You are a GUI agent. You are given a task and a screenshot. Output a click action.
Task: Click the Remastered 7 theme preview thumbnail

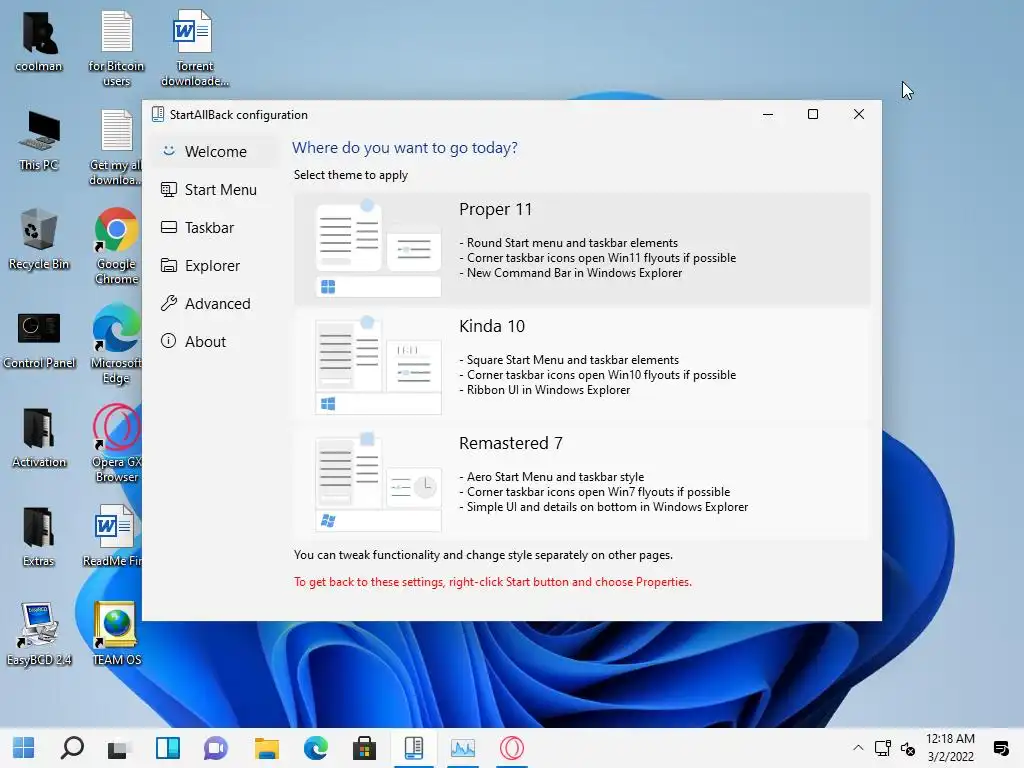pos(378,483)
